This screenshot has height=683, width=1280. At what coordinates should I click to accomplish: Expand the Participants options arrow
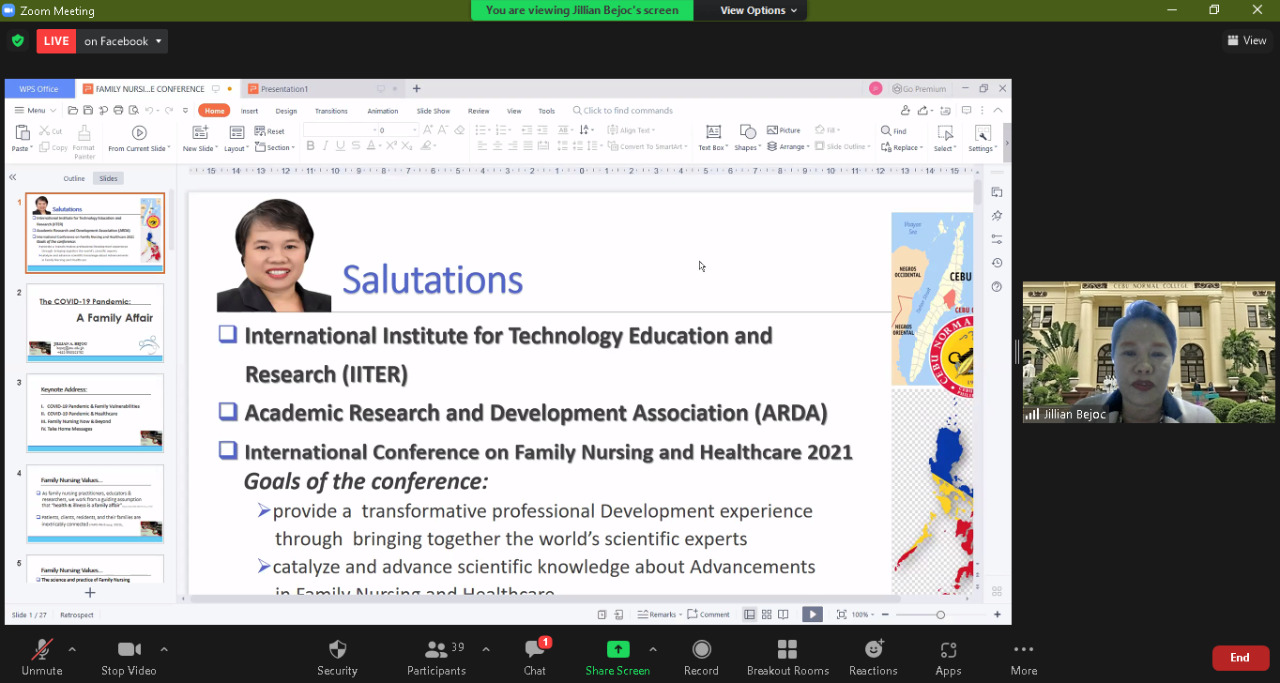tap(486, 649)
